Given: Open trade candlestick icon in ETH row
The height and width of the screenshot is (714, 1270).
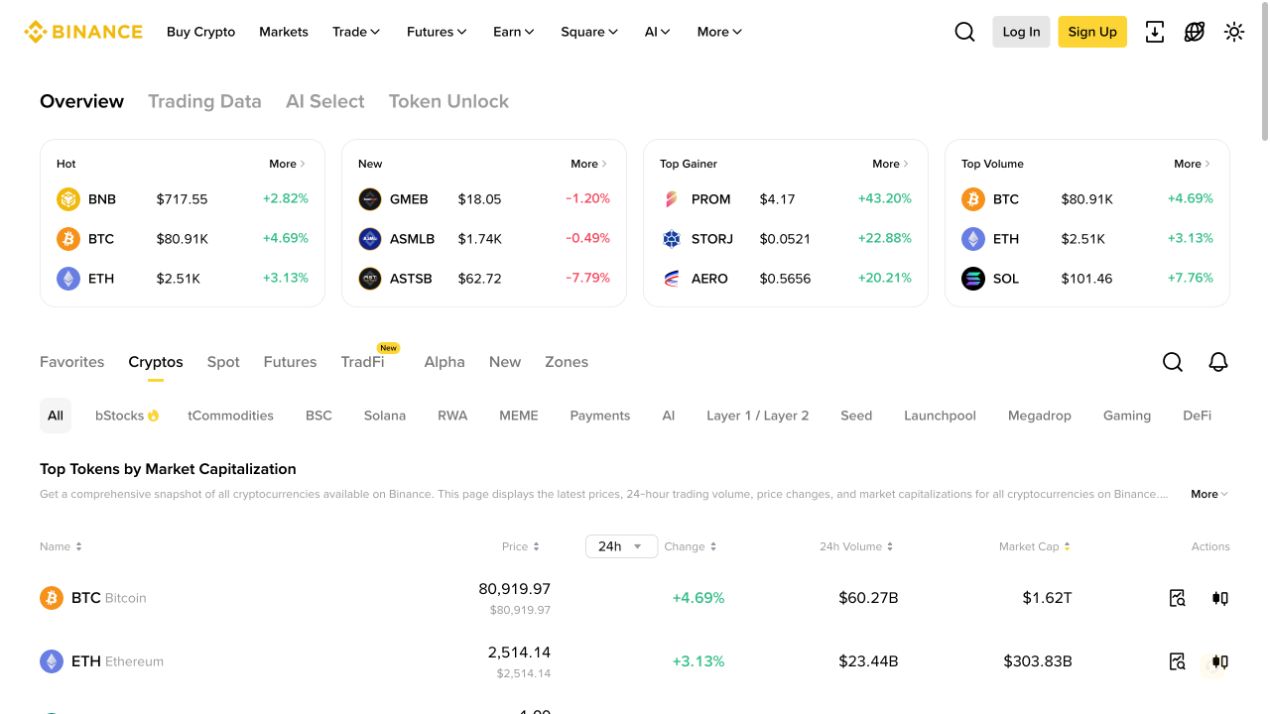Looking at the screenshot, I should (1220, 661).
